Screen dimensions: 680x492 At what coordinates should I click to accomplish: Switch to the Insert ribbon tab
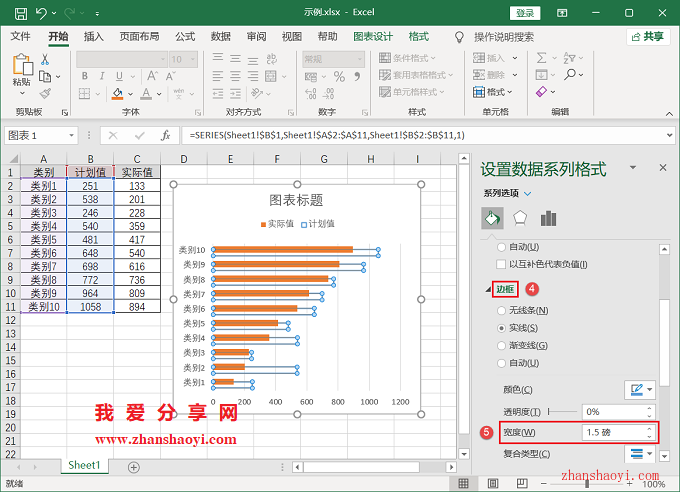pos(94,36)
